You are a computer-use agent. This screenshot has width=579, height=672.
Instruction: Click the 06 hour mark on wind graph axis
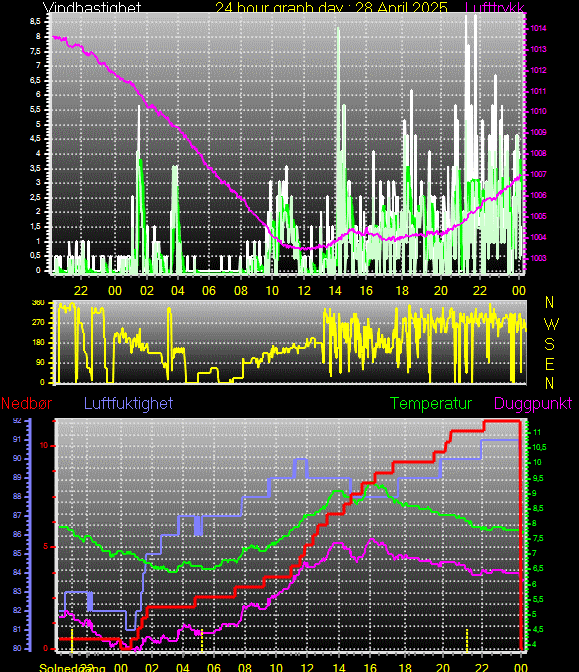coord(209,291)
